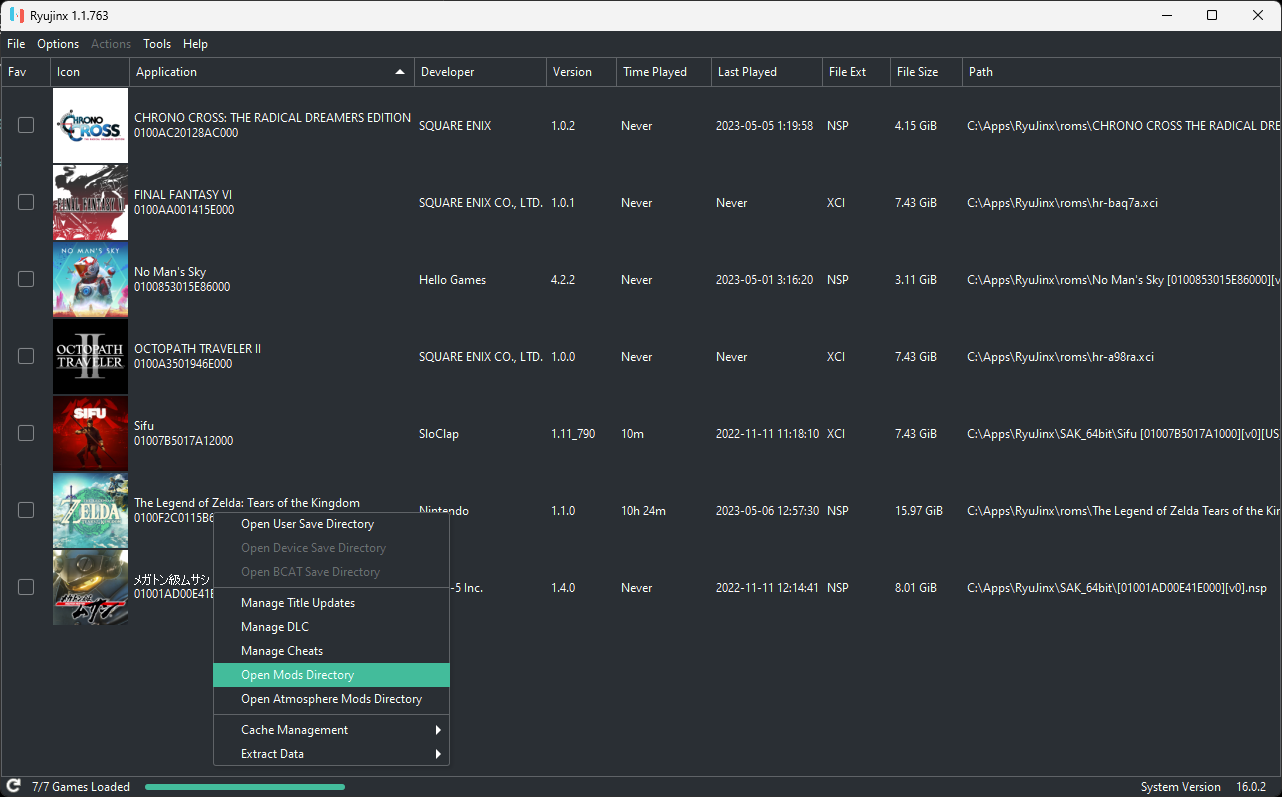Toggle favorite checkbox for Final Fantasy VI
1282x797 pixels.
pyautogui.click(x=26, y=202)
